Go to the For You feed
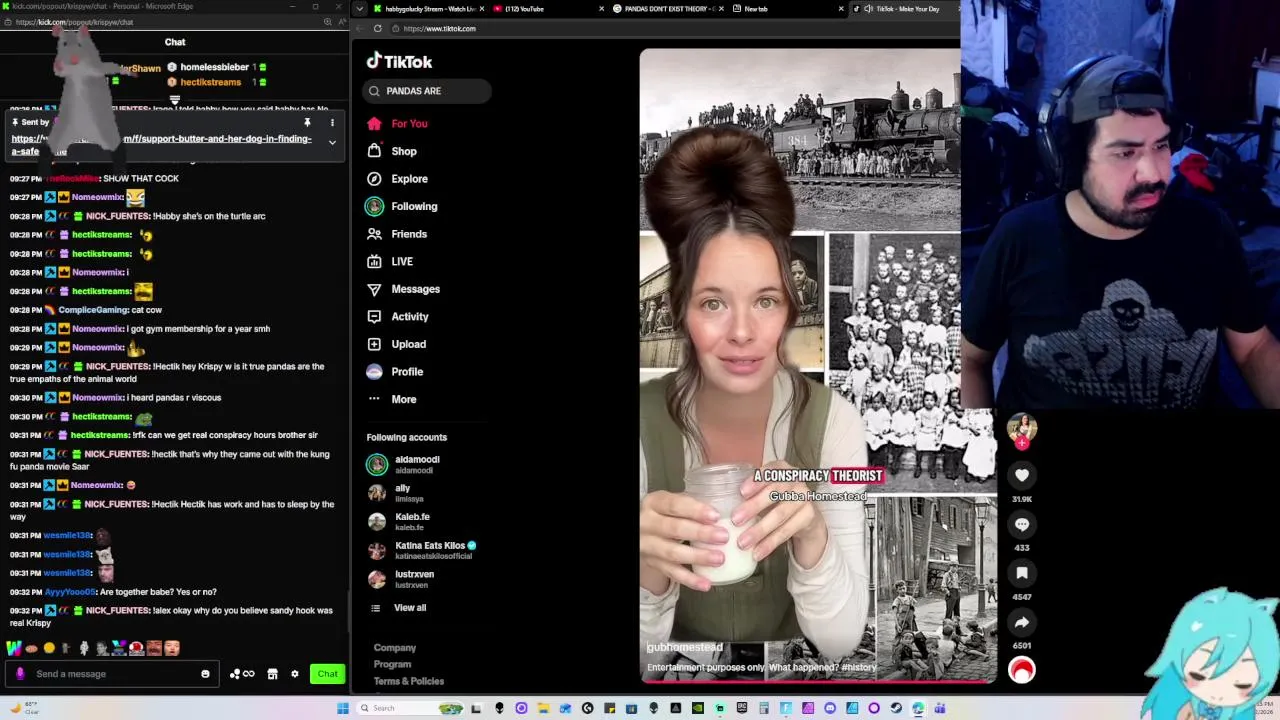This screenshot has width=1280, height=720. click(x=409, y=124)
